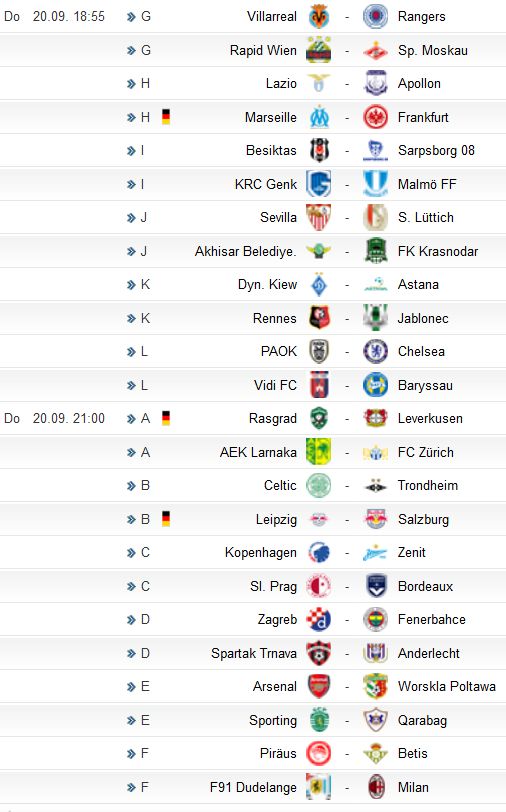Screen dimensions: 506x812
Task: Click the F91 Dudelange team name
Action: pyautogui.click(x=253, y=788)
